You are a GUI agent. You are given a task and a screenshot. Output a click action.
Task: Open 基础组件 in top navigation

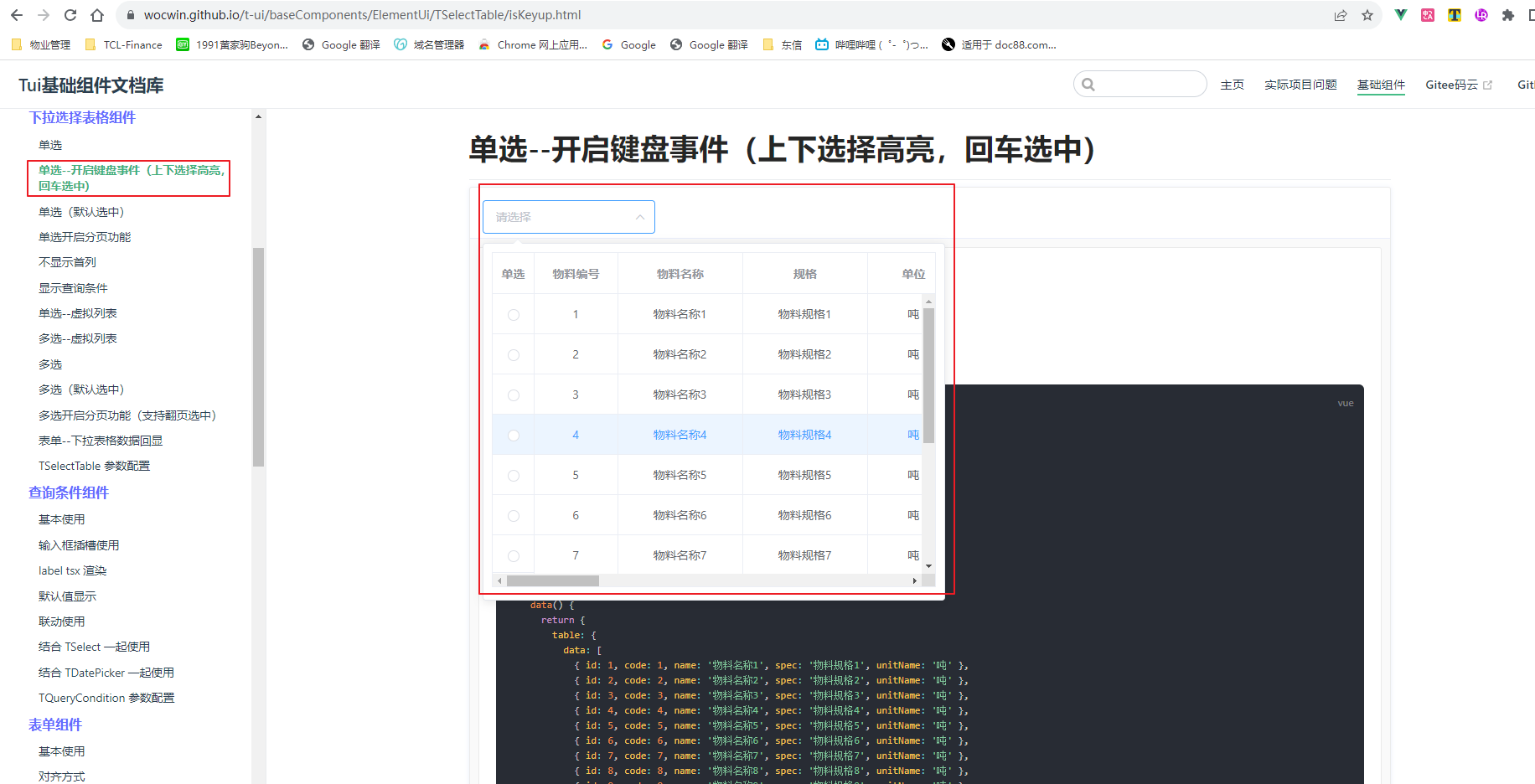1381,85
